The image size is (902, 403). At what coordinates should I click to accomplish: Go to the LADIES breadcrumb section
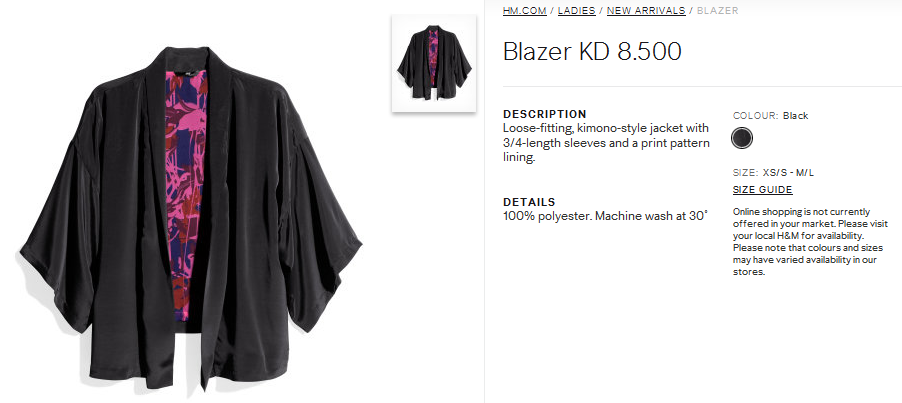[x=576, y=10]
